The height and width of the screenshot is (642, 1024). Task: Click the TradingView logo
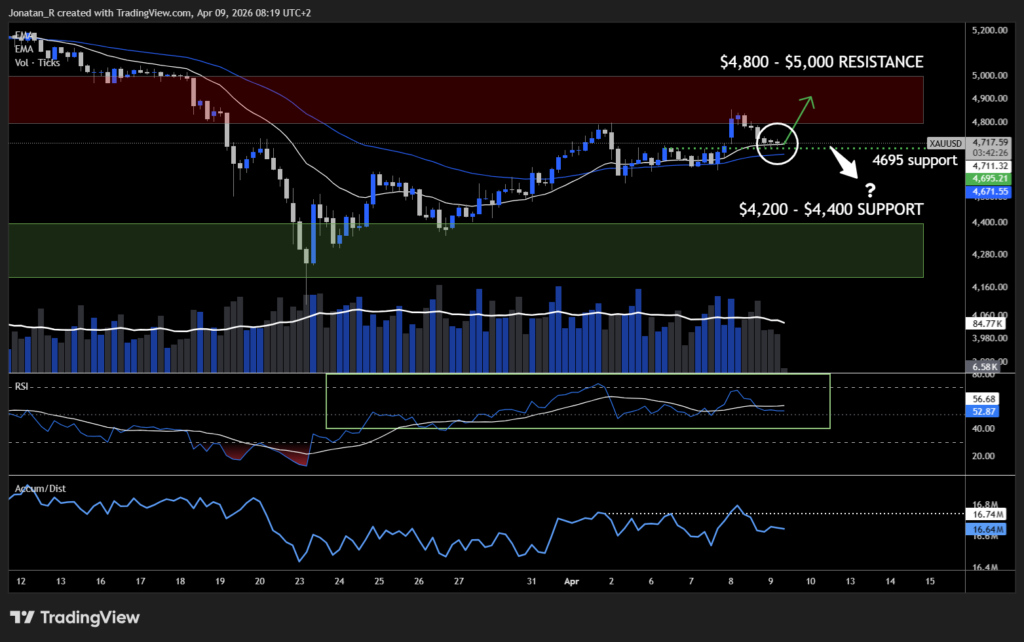[75, 618]
